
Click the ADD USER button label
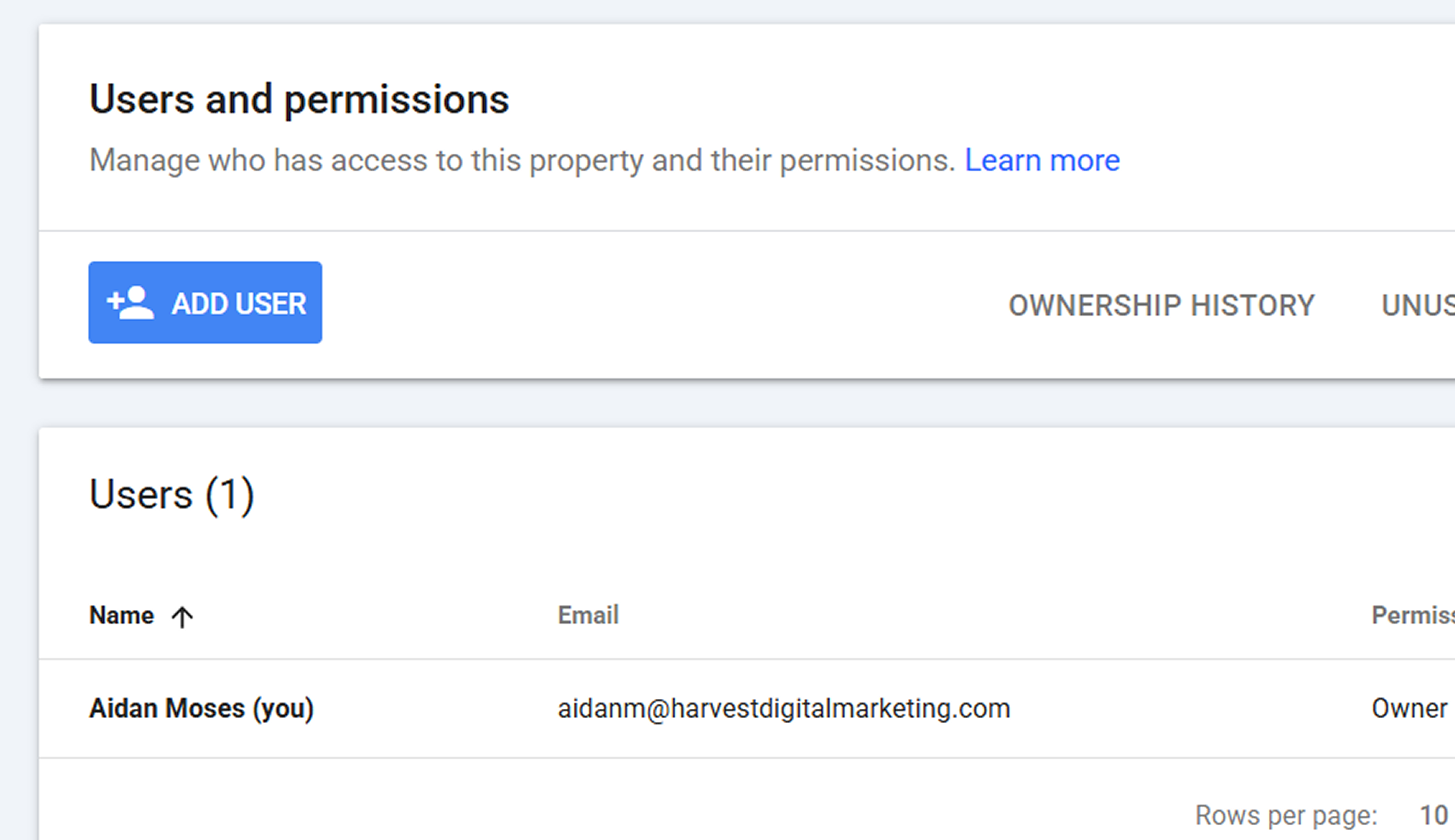tap(239, 304)
